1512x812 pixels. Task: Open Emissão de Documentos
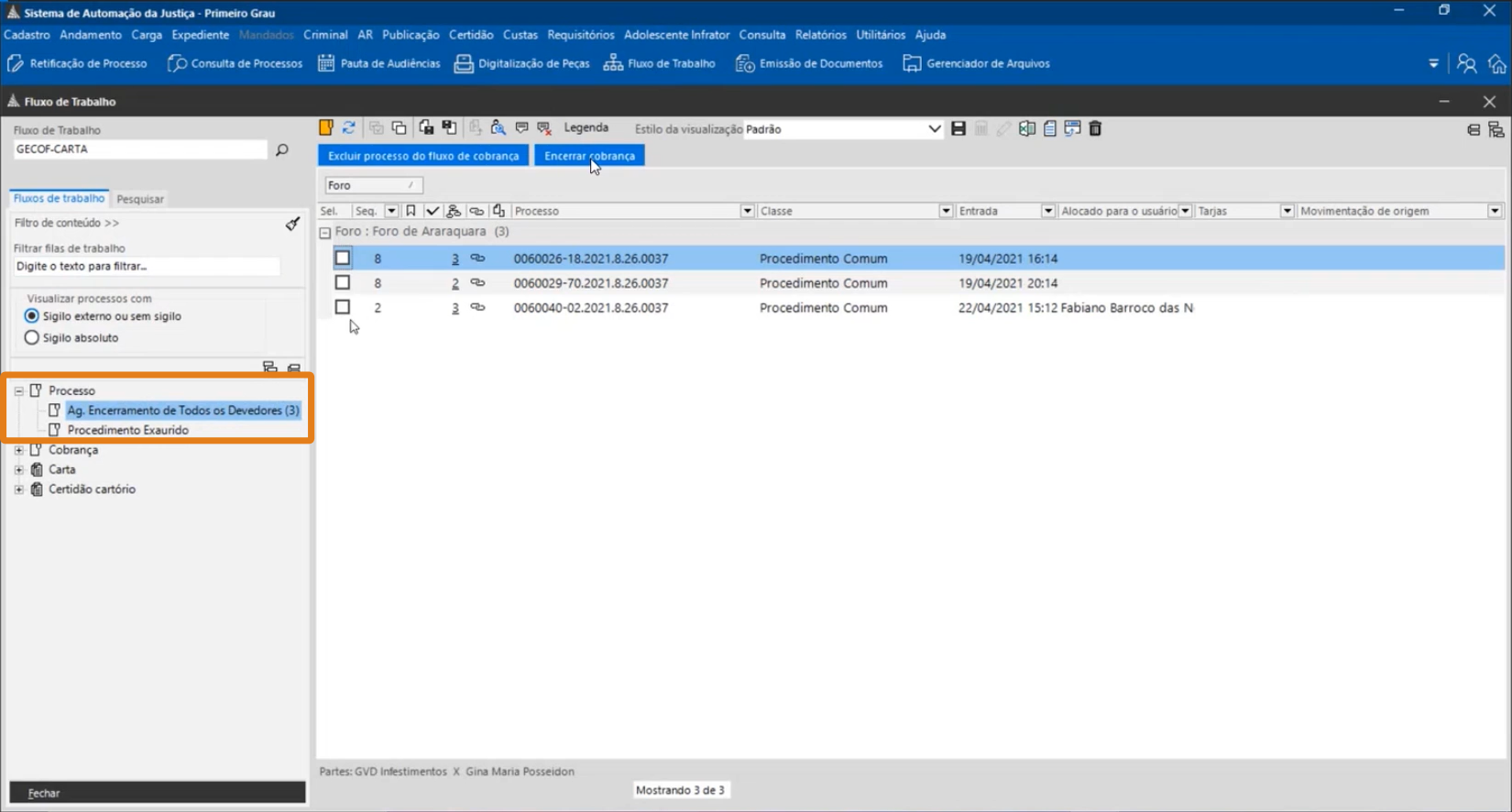tap(809, 63)
